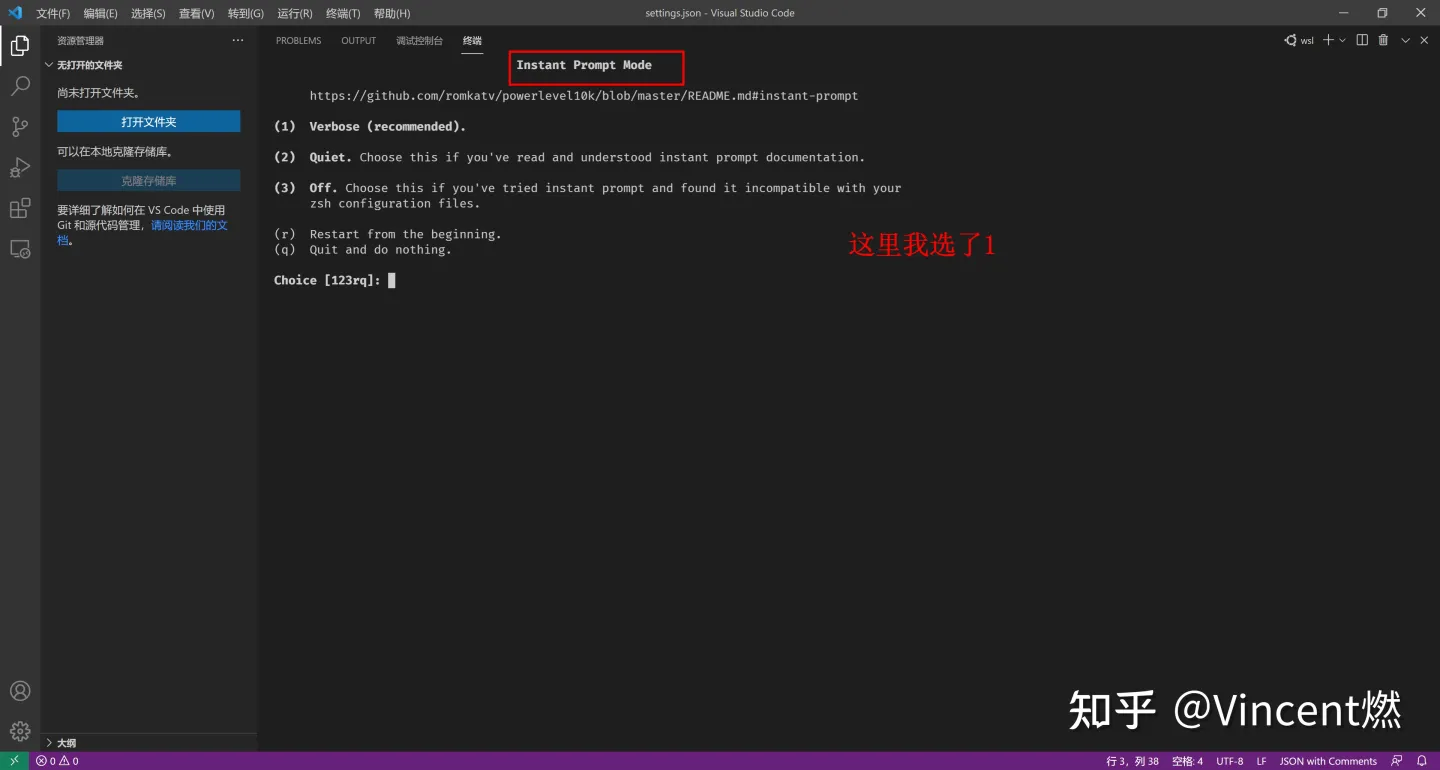
Task: Open the Manage gear icon
Action: pos(20,731)
